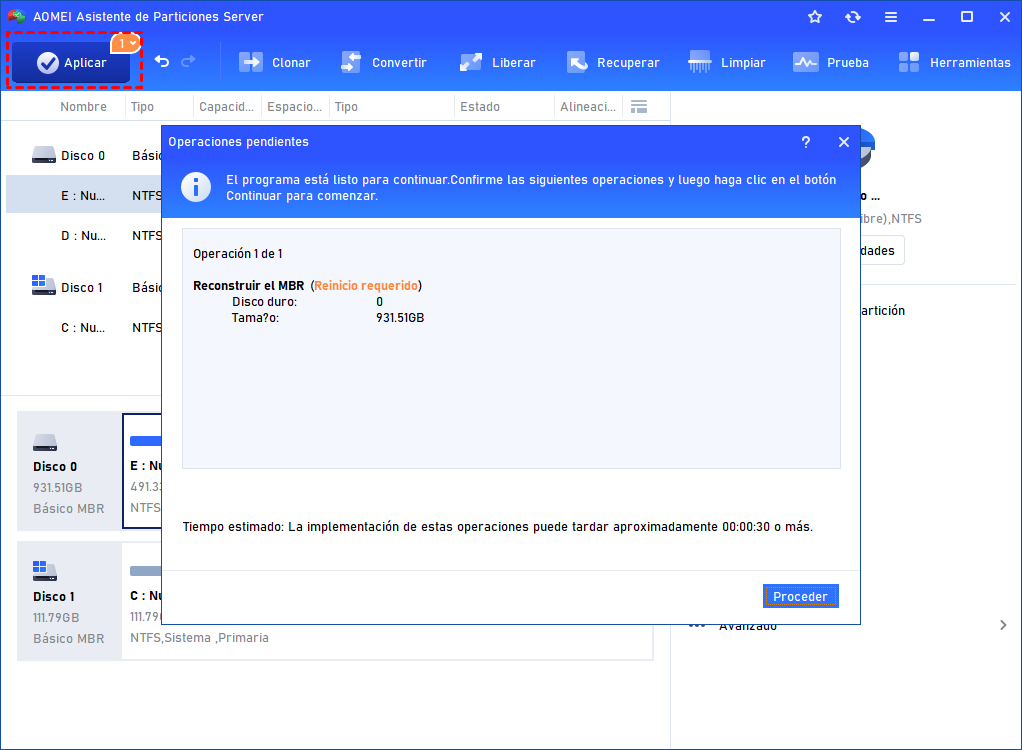Screen dimensions: 1022x750
Task: Open the pending operations count badge dropdown
Action: (126, 44)
